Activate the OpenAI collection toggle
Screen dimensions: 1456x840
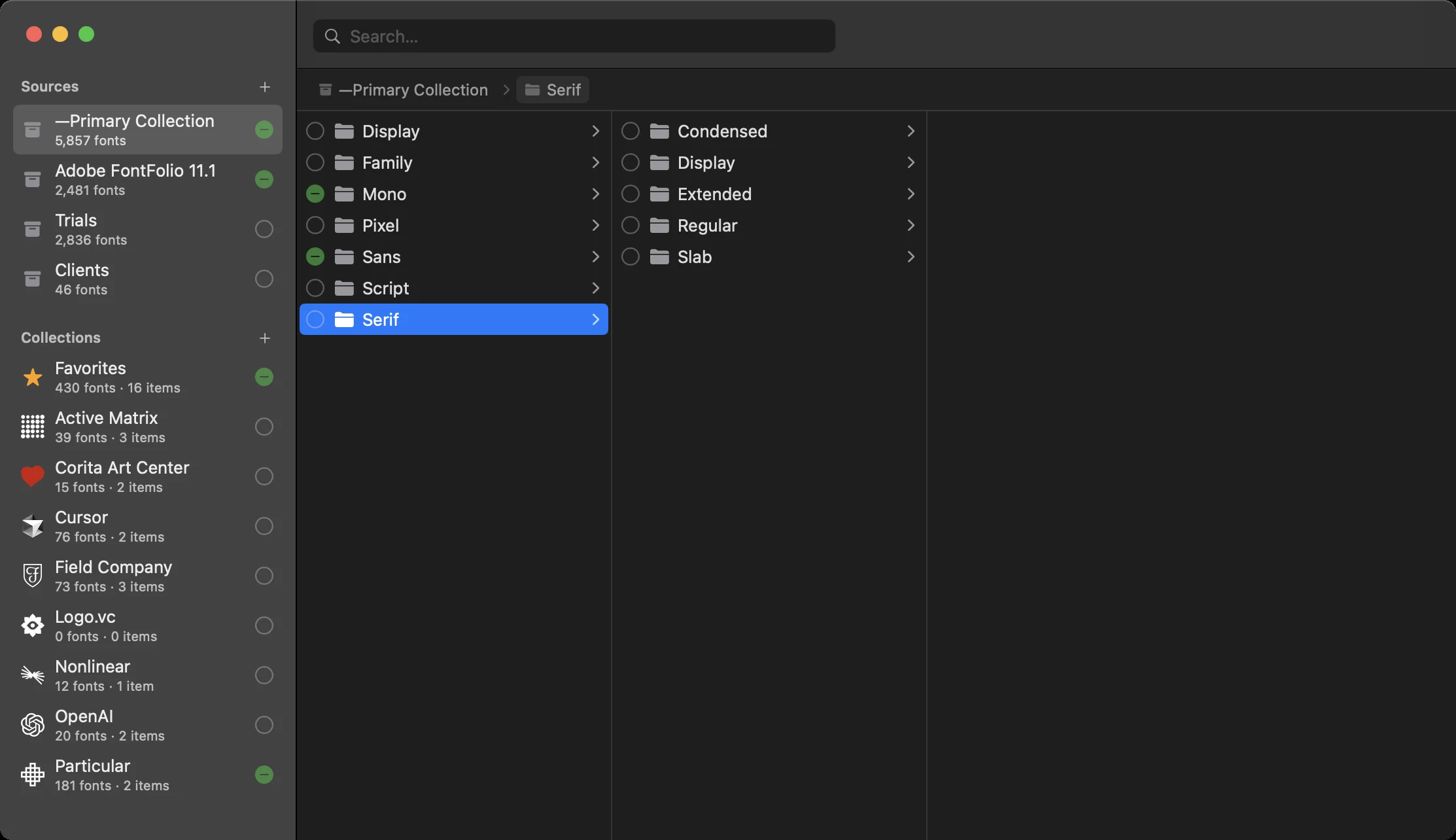pyautogui.click(x=264, y=725)
